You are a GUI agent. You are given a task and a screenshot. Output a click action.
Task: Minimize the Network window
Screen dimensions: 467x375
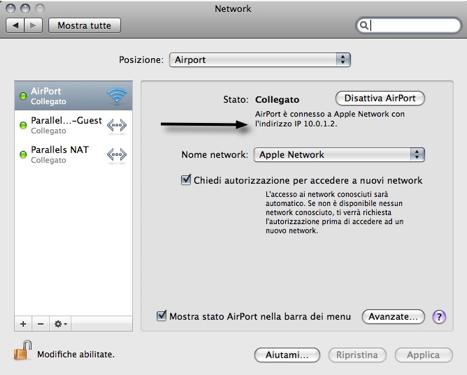tap(25, 8)
